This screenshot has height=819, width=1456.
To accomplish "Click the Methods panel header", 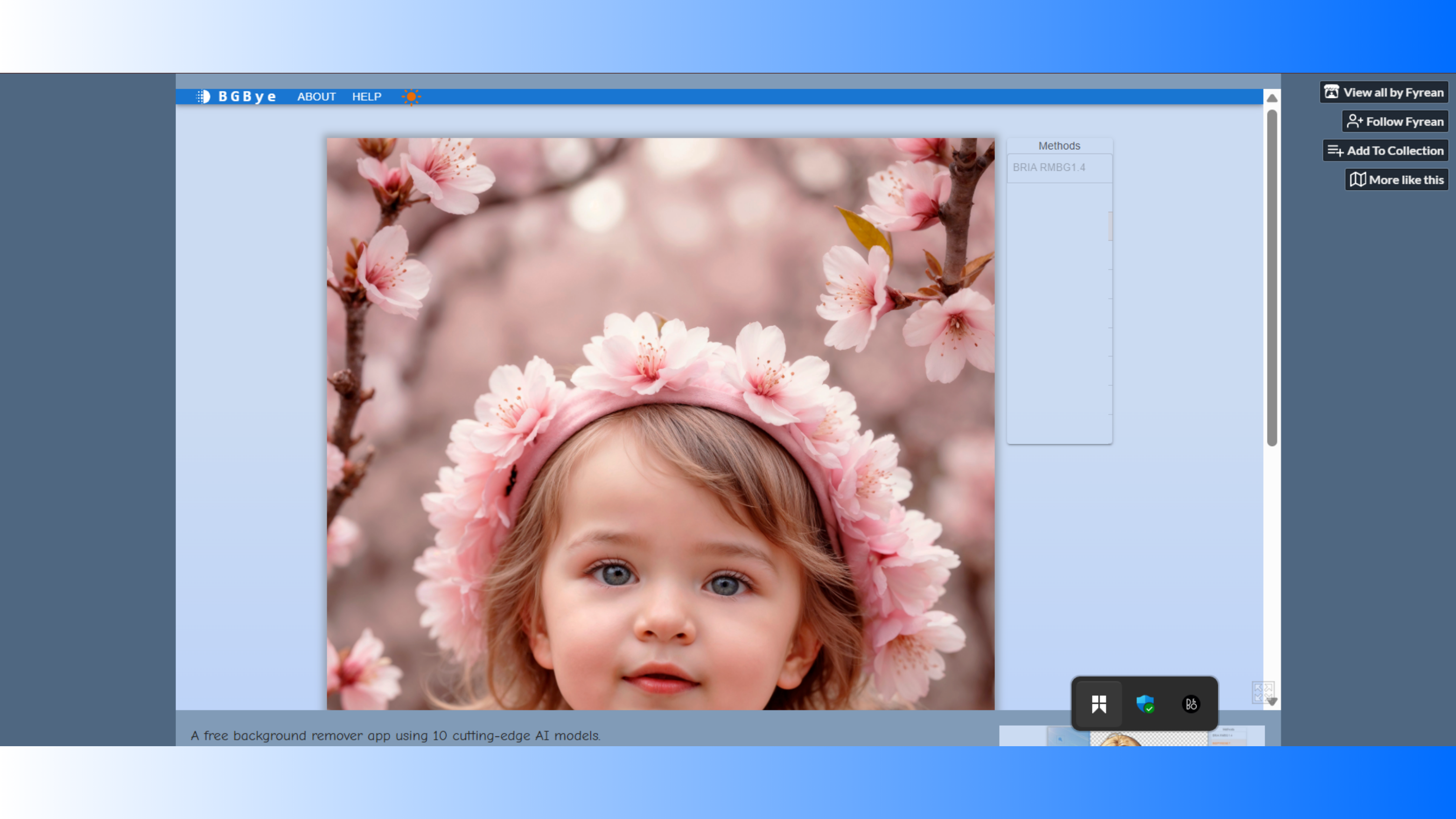I will tap(1059, 146).
